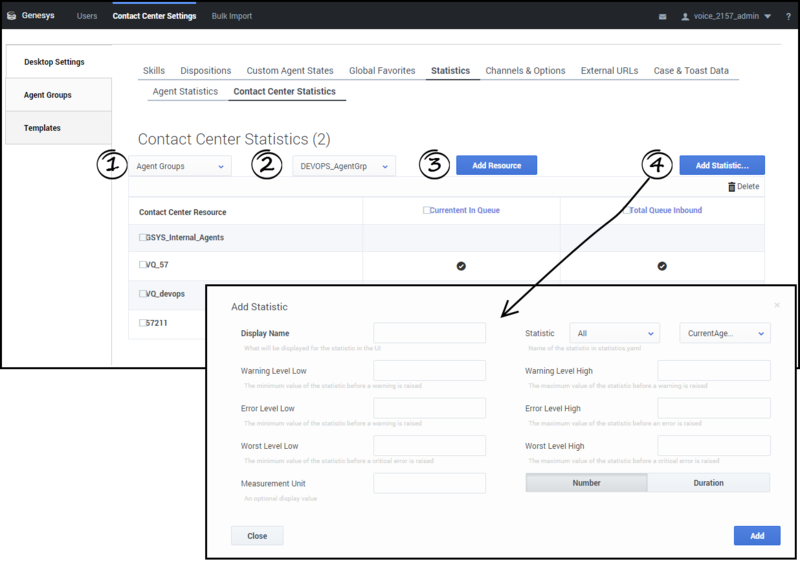
Task: Open the DEVOPS_AgentGrp dropdown
Action: tap(344, 166)
